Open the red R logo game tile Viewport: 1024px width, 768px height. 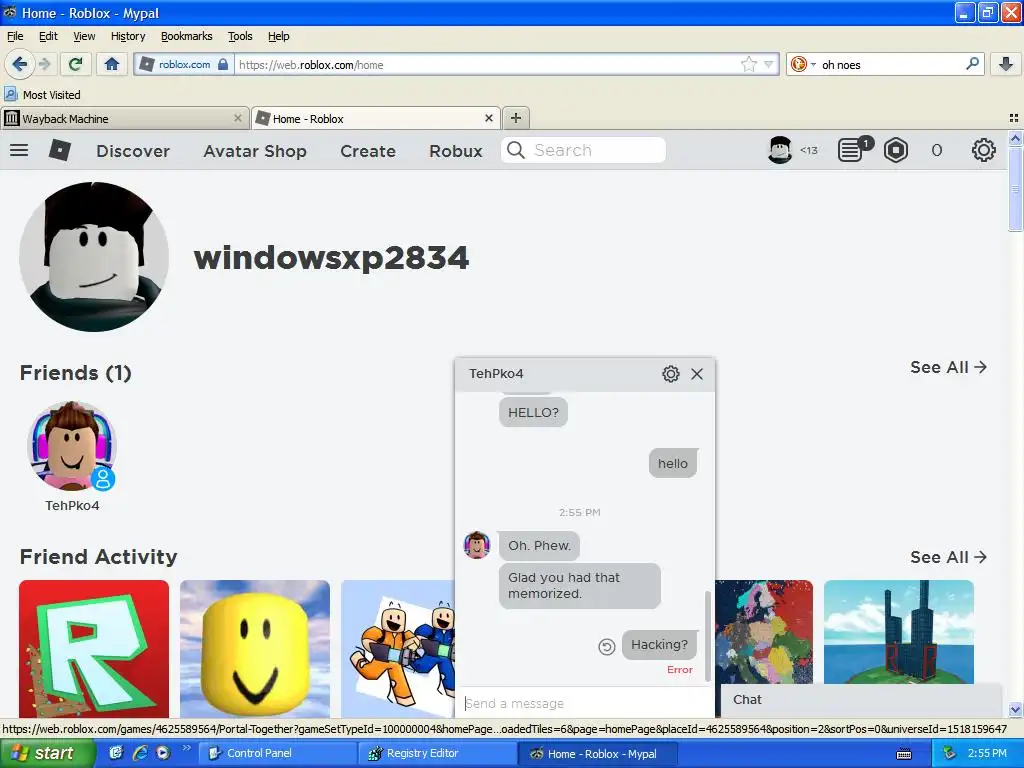pyautogui.click(x=94, y=648)
